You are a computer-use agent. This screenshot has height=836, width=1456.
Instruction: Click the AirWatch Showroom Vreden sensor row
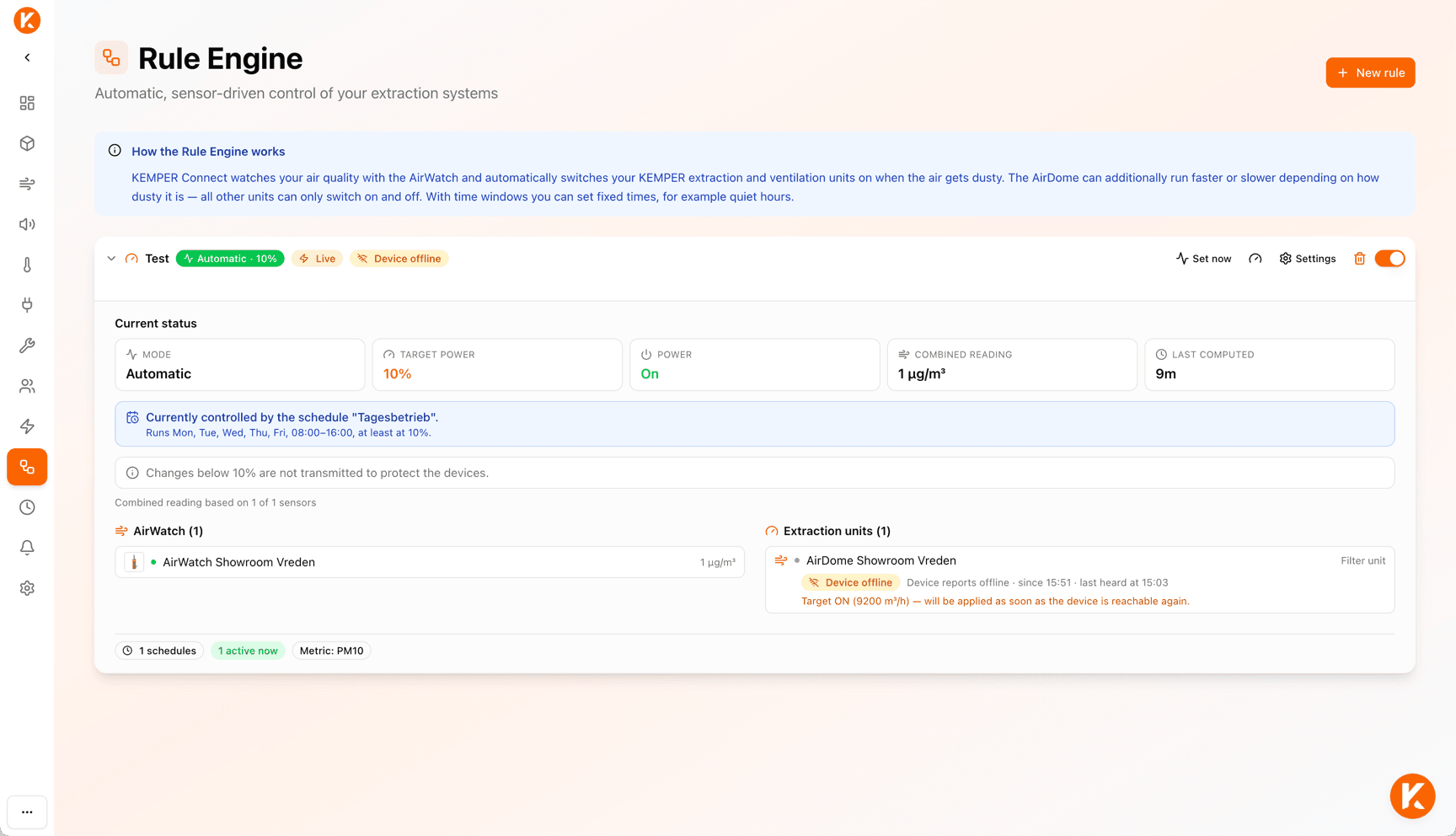tap(430, 562)
